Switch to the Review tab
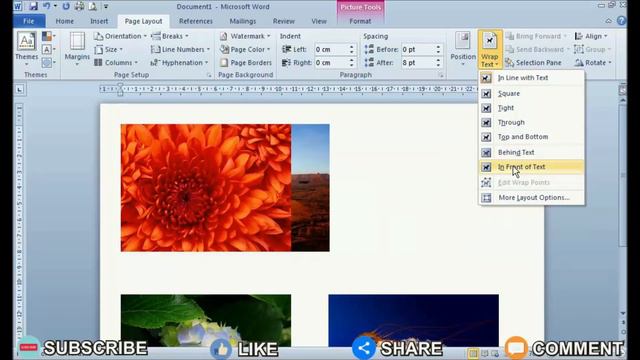This screenshot has width=640, height=360. point(284,21)
